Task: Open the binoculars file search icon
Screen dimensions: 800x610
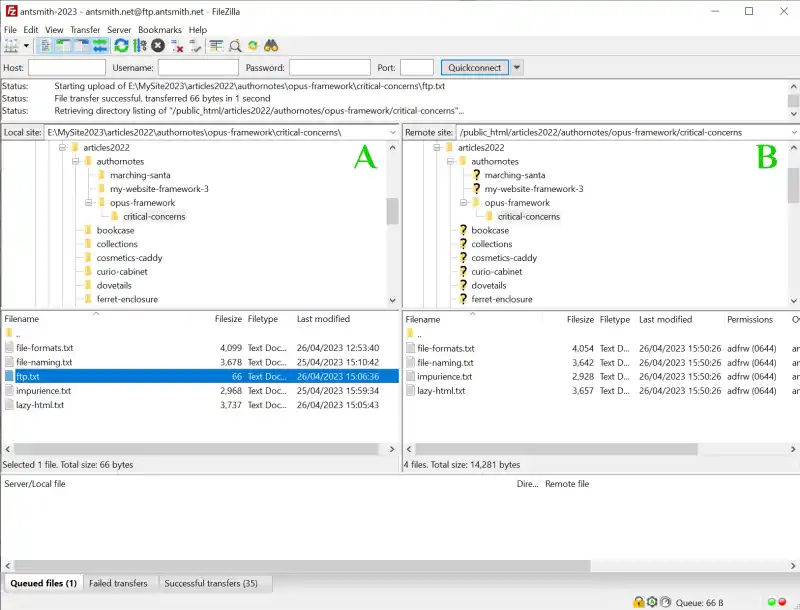Action: (271, 46)
